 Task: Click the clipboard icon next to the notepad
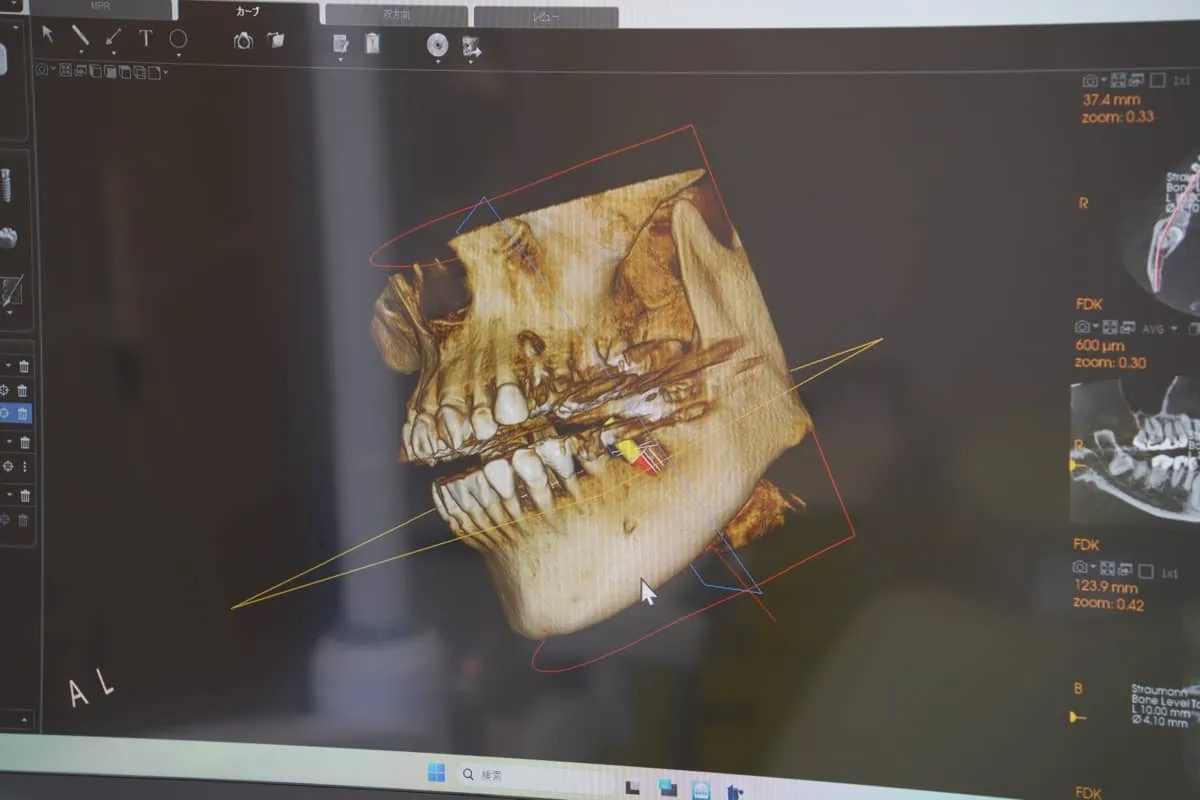(x=372, y=43)
